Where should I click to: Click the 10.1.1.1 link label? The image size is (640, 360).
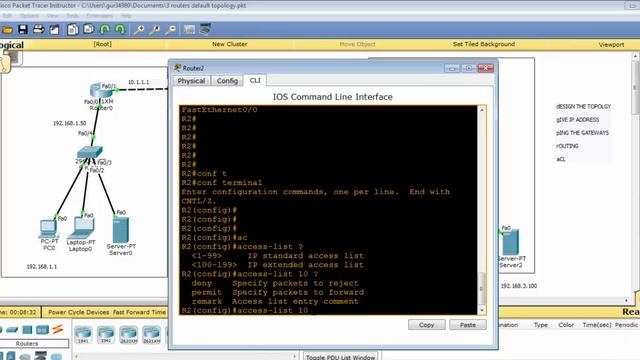tap(138, 82)
